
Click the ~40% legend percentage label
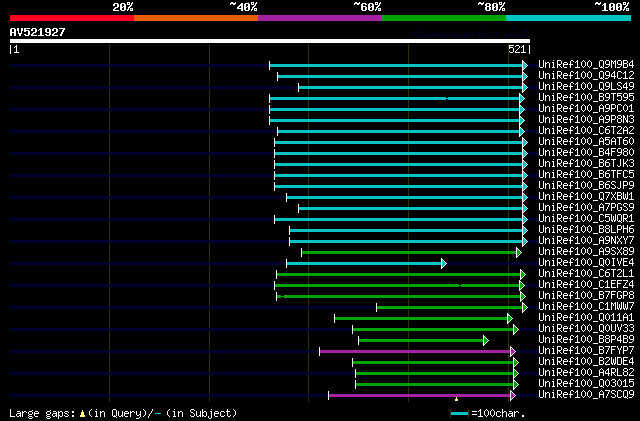(x=243, y=7)
